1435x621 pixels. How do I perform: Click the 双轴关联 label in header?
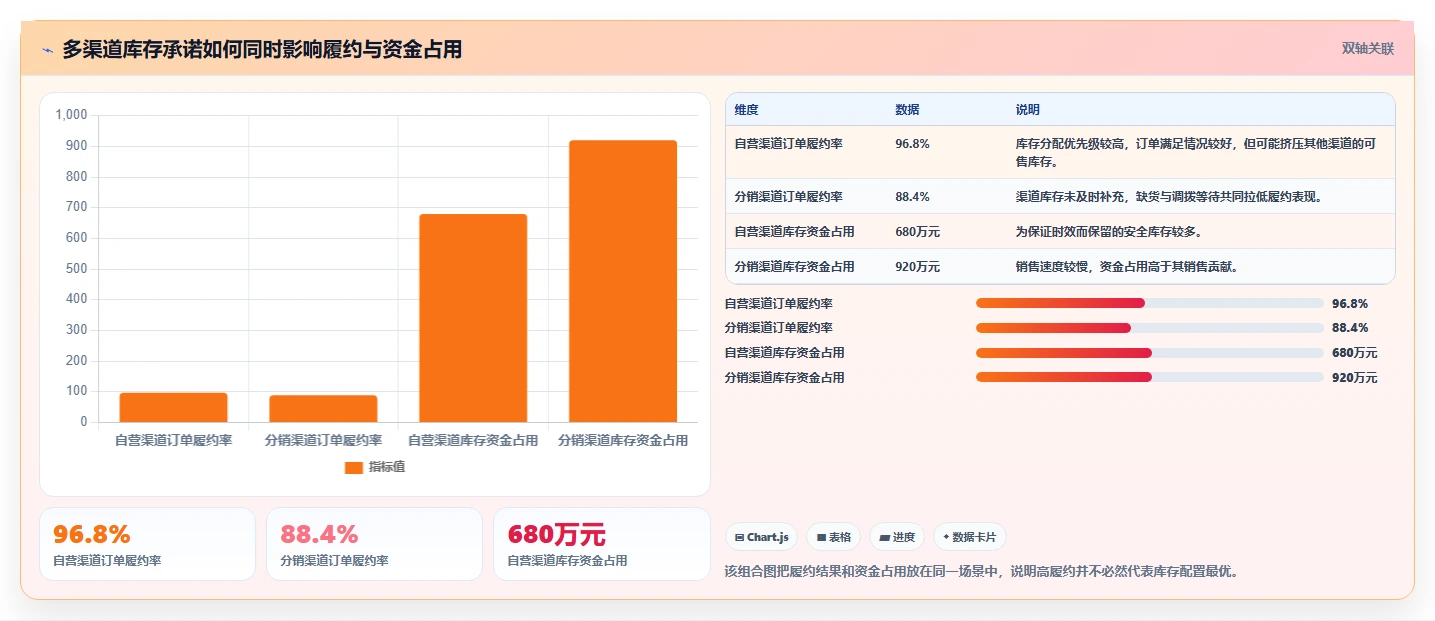1367,48
